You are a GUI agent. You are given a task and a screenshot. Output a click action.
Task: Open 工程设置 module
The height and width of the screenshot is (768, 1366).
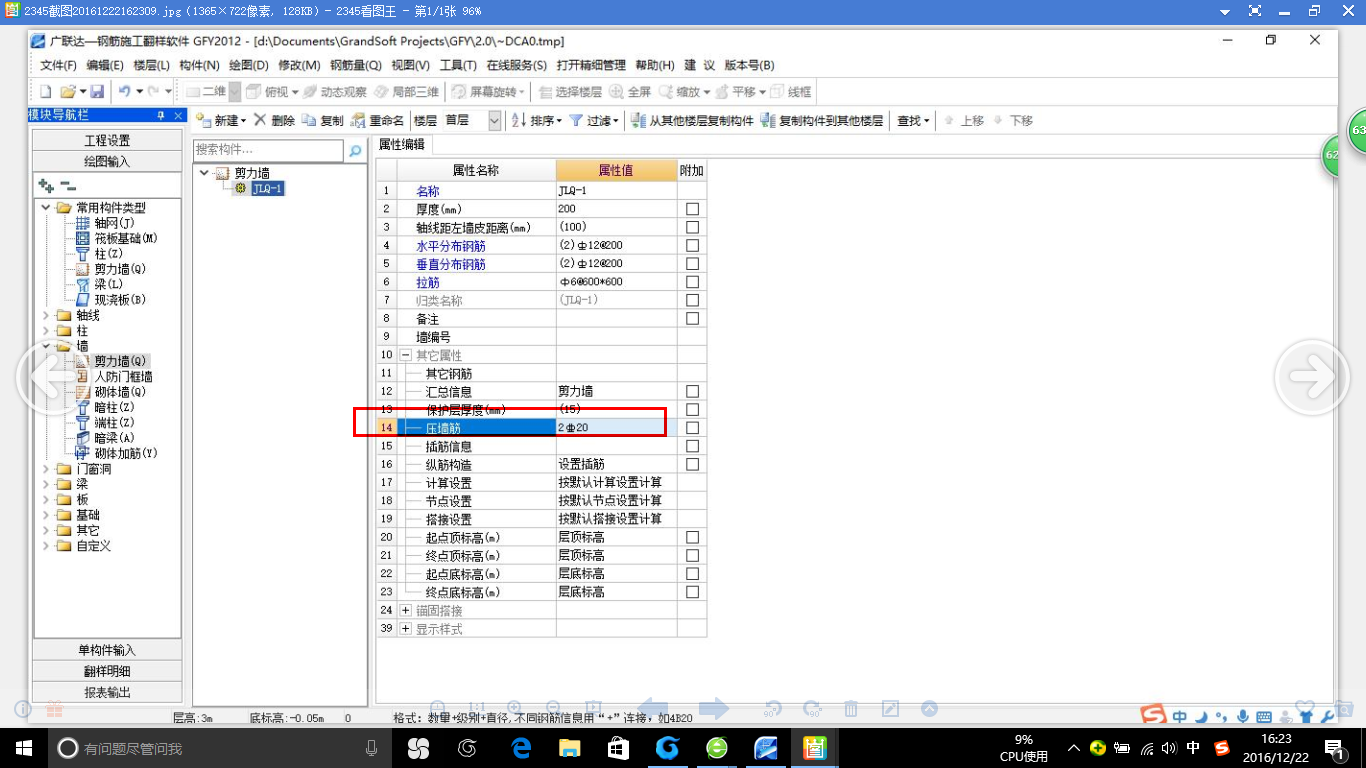[107, 140]
